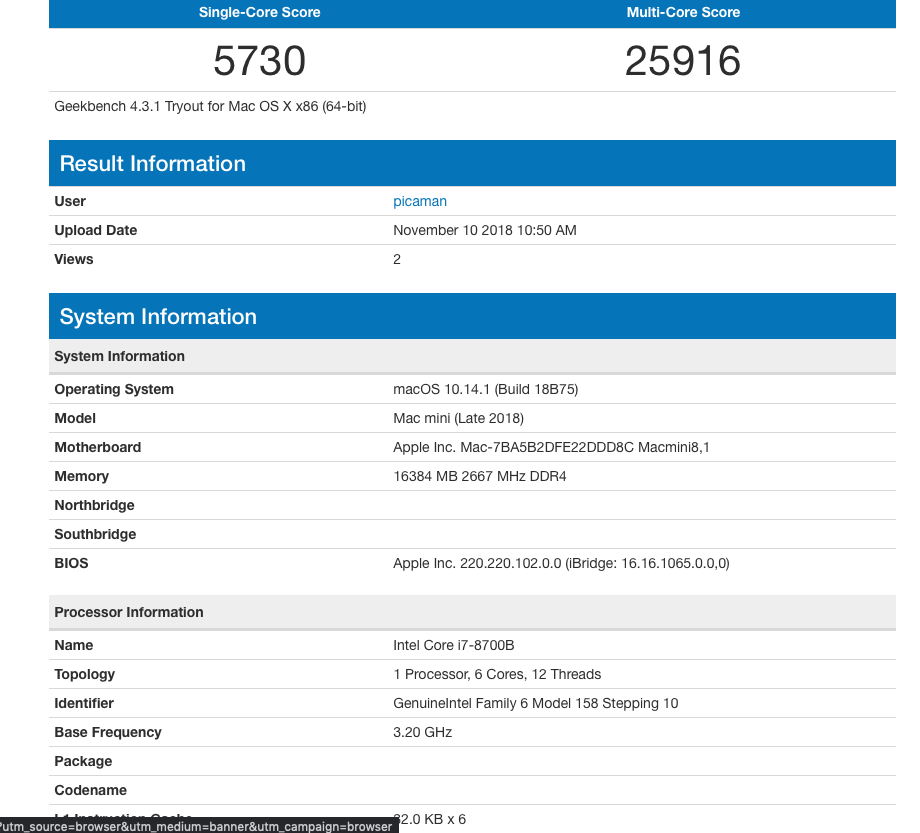Click the multi-core score value 25916

[683, 61]
